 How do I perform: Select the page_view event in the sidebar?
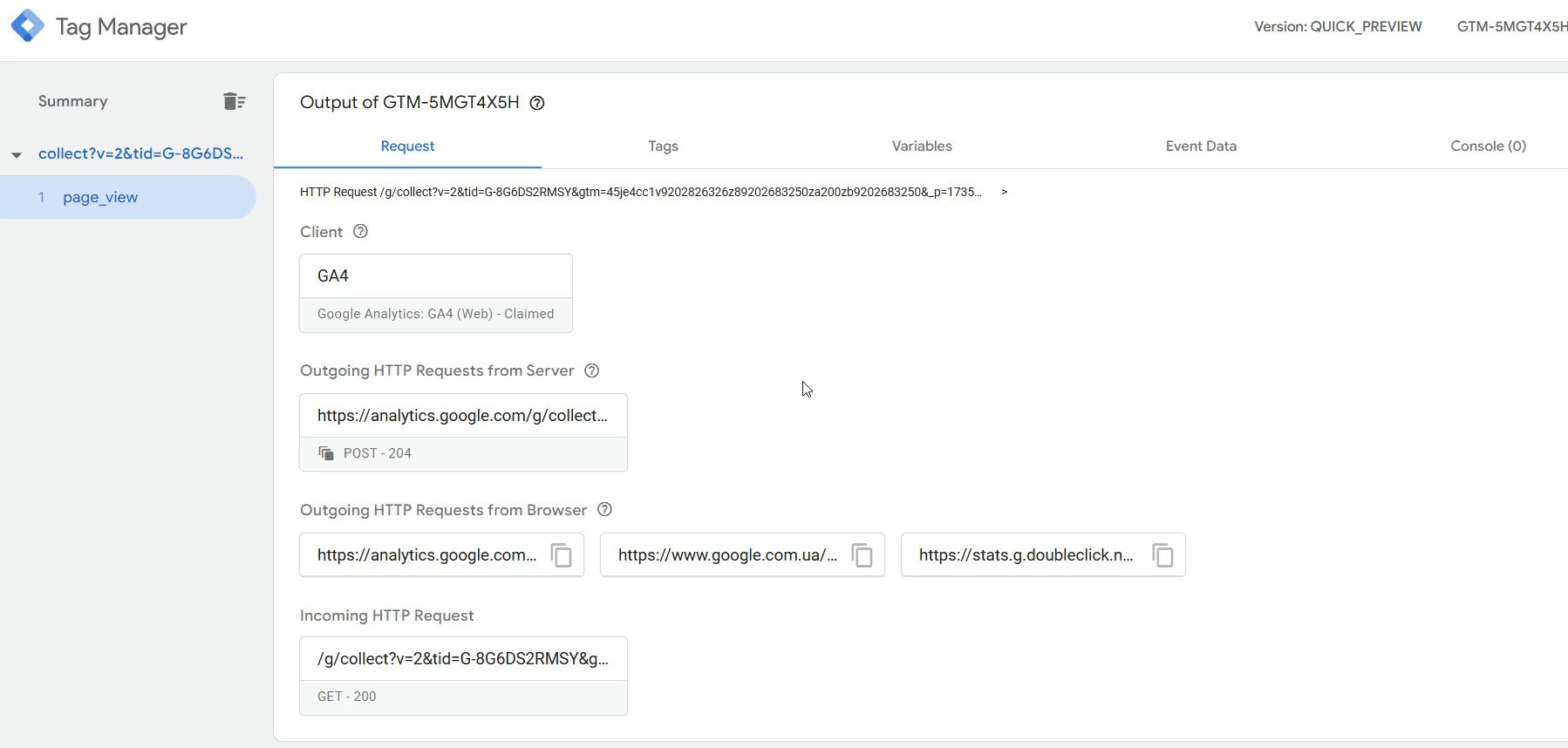tap(100, 197)
